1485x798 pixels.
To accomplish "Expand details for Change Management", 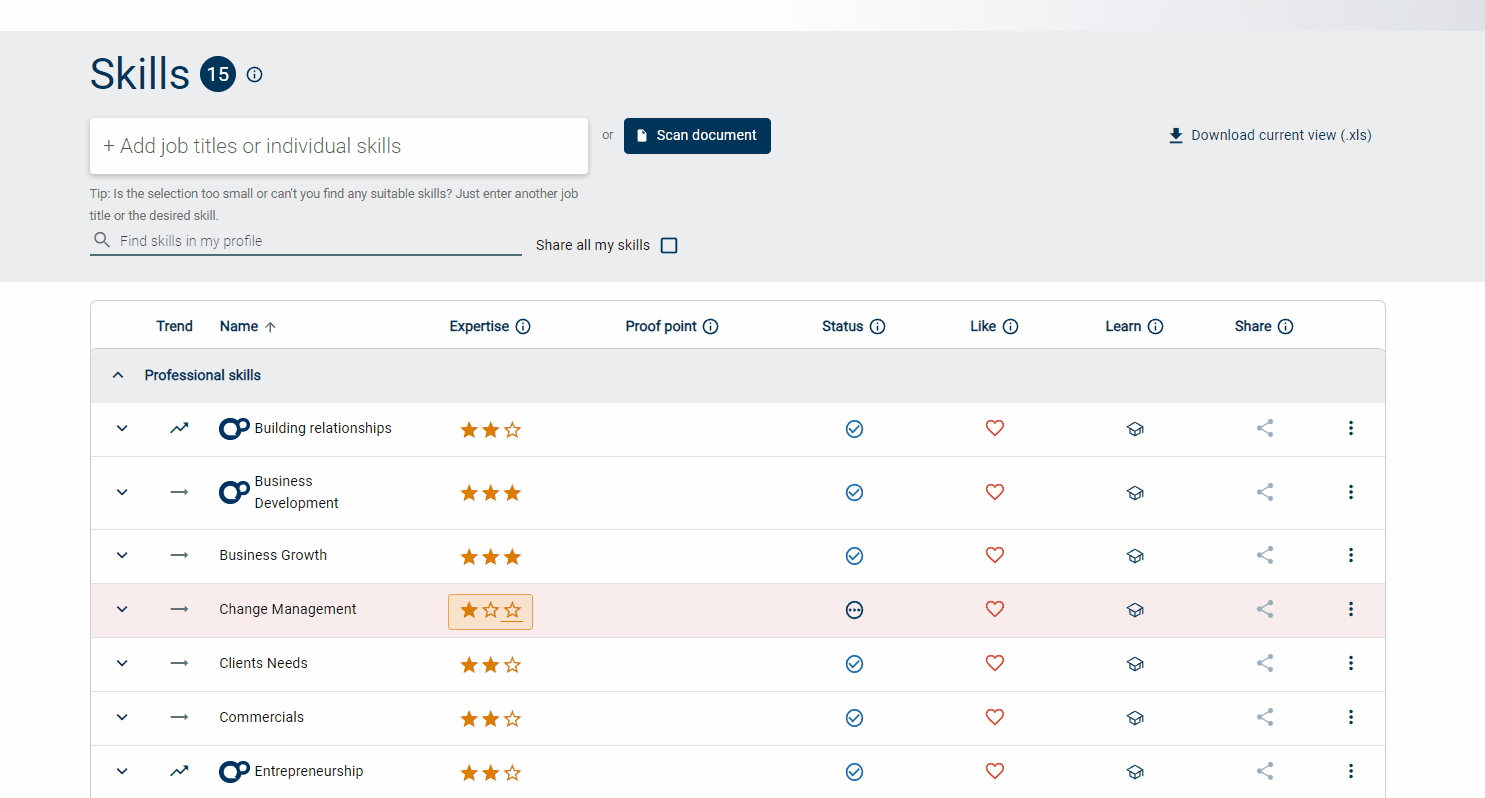I will coord(121,609).
